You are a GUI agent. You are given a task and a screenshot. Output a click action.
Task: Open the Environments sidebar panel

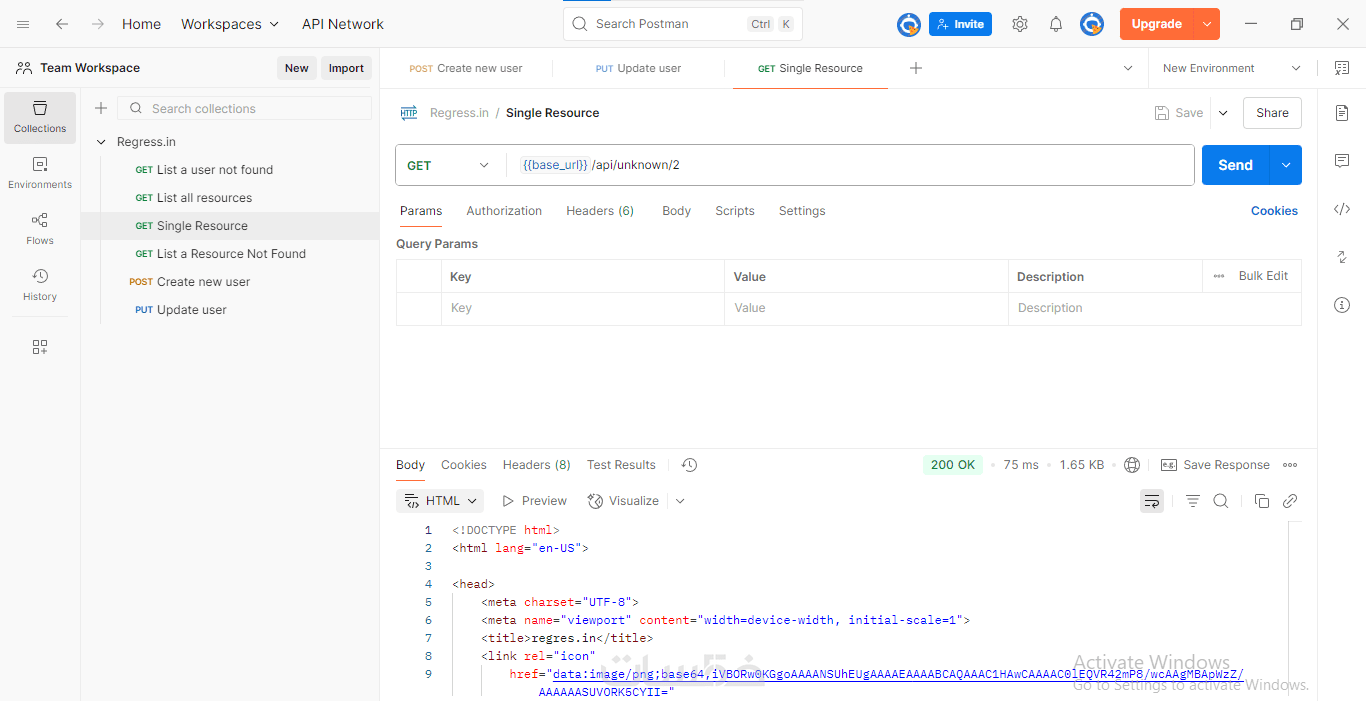[40, 171]
